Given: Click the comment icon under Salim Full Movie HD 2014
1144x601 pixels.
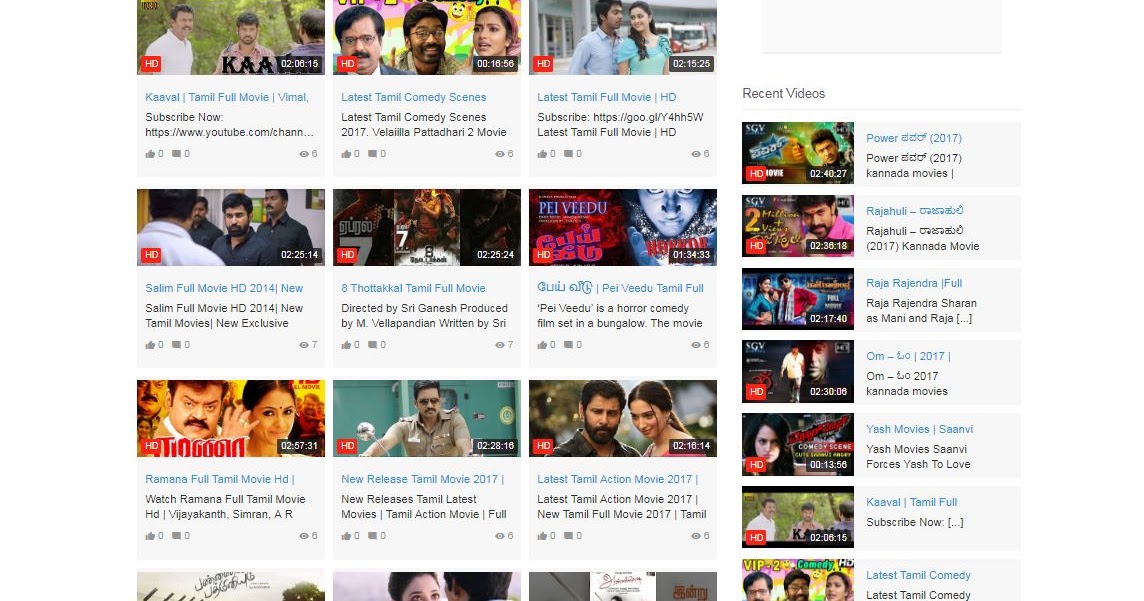Looking at the screenshot, I should (x=176, y=345).
